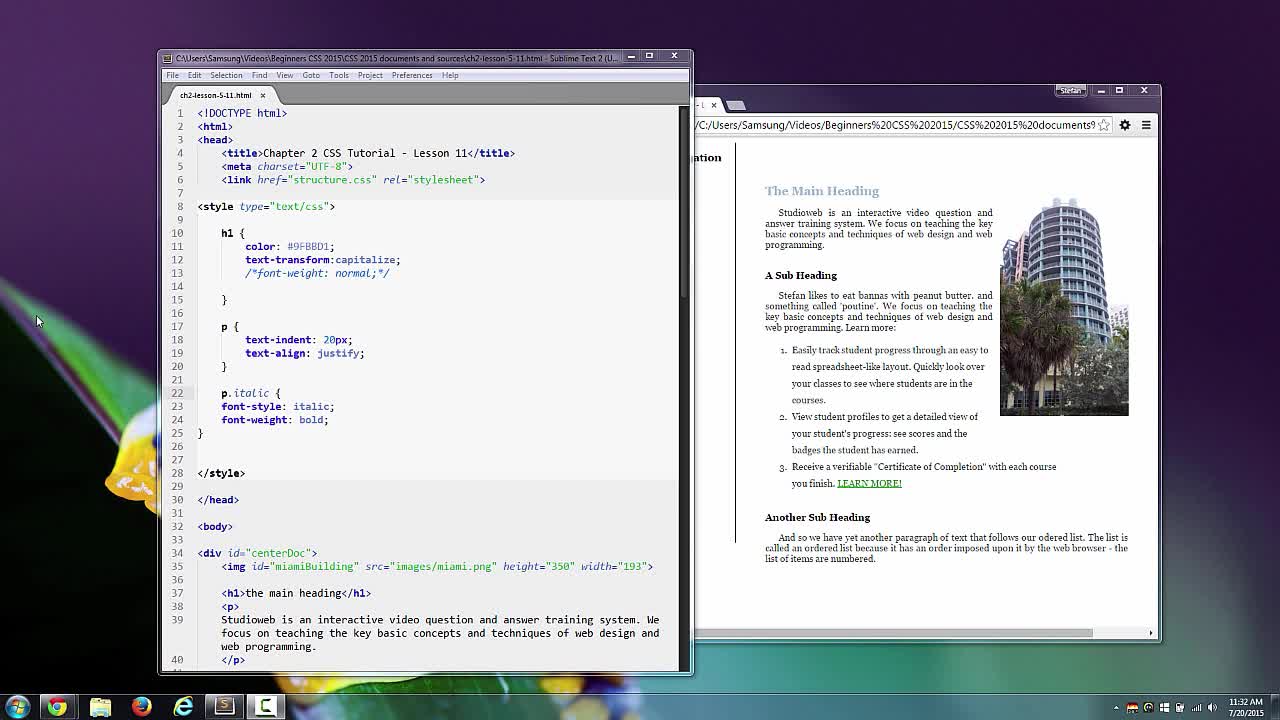Open the network signal tray icon

(x=1197, y=708)
